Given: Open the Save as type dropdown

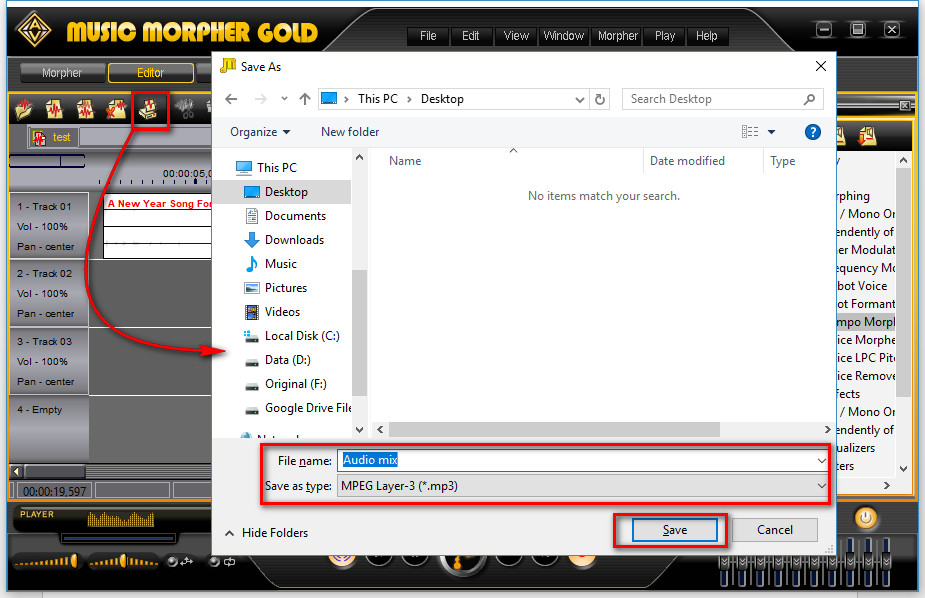Looking at the screenshot, I should 821,486.
